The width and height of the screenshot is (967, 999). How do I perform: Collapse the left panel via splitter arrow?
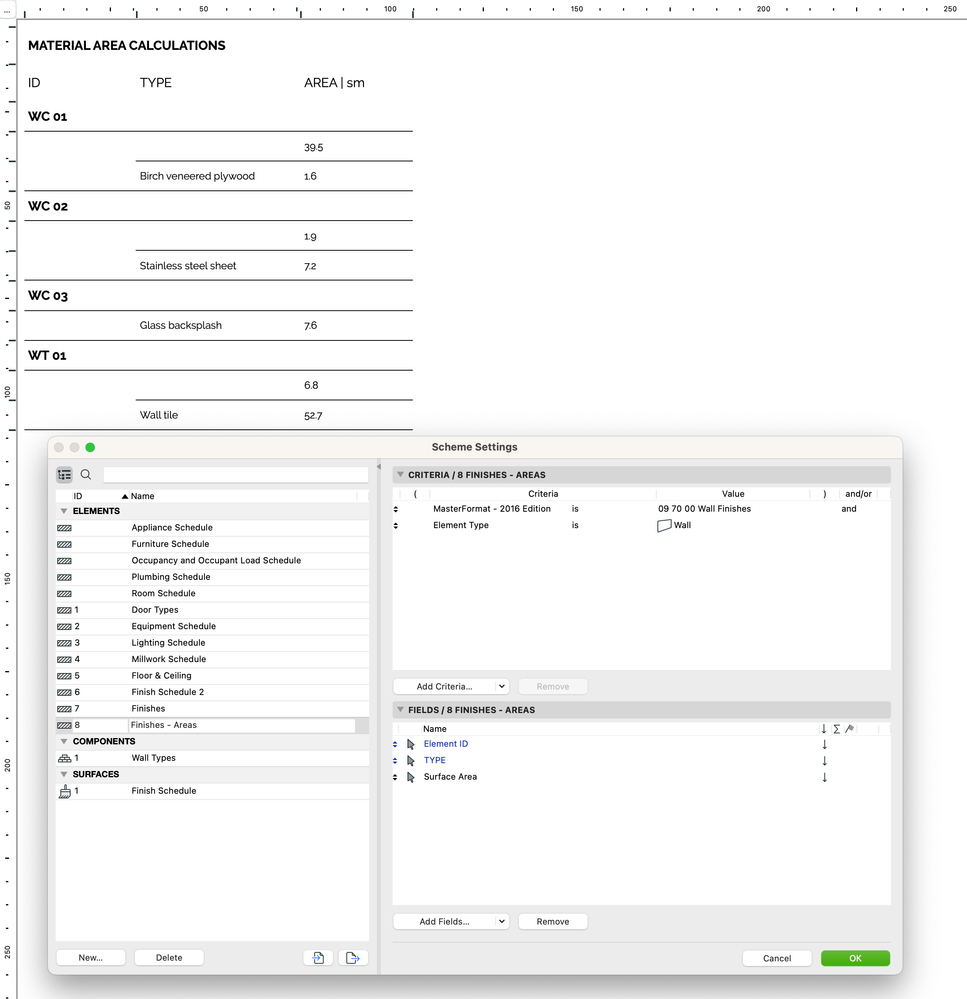click(x=379, y=467)
